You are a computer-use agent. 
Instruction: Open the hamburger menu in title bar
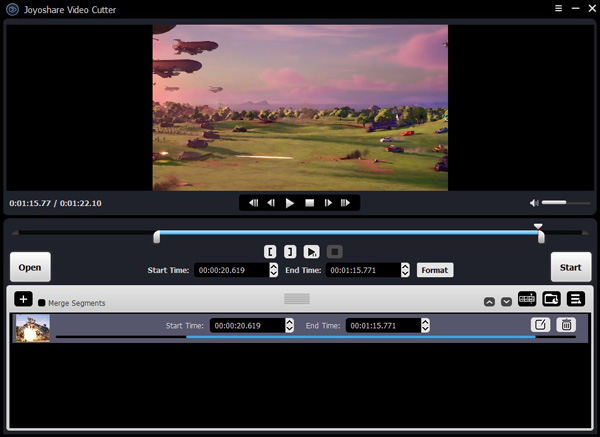(x=558, y=8)
